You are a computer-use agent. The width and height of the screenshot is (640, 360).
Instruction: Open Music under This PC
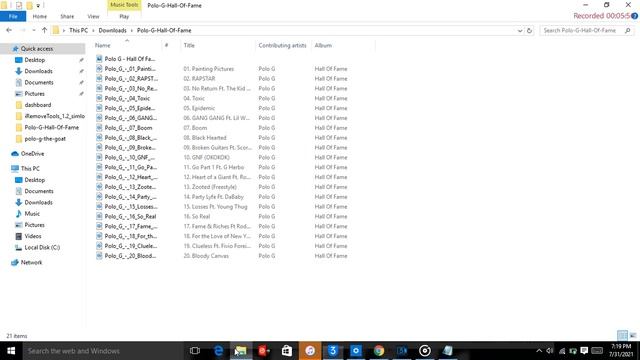tap(32, 213)
